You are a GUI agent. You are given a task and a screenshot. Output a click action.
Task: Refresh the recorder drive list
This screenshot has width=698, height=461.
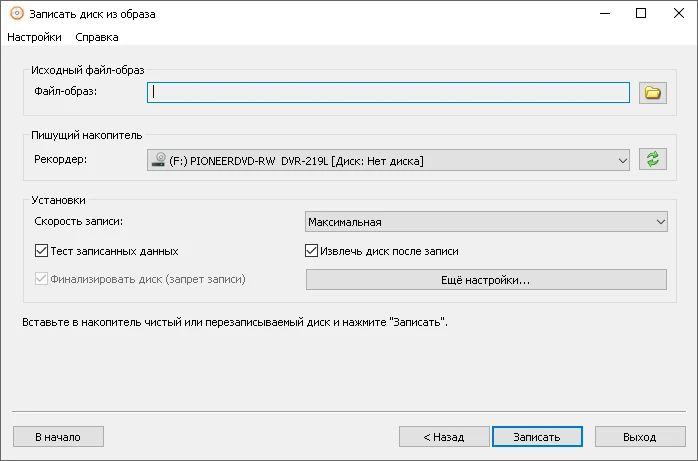tap(653, 159)
